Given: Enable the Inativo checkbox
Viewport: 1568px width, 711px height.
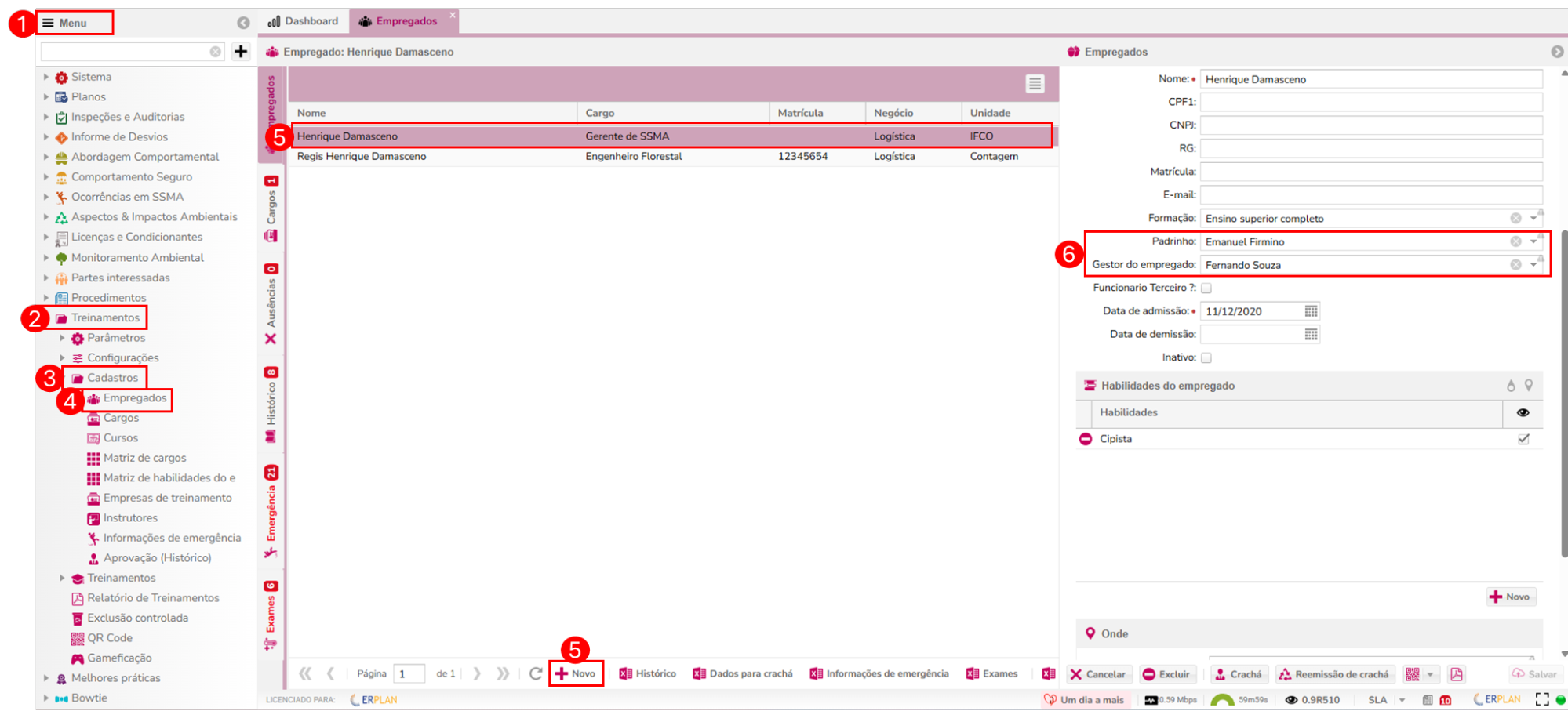Looking at the screenshot, I should click(1206, 357).
